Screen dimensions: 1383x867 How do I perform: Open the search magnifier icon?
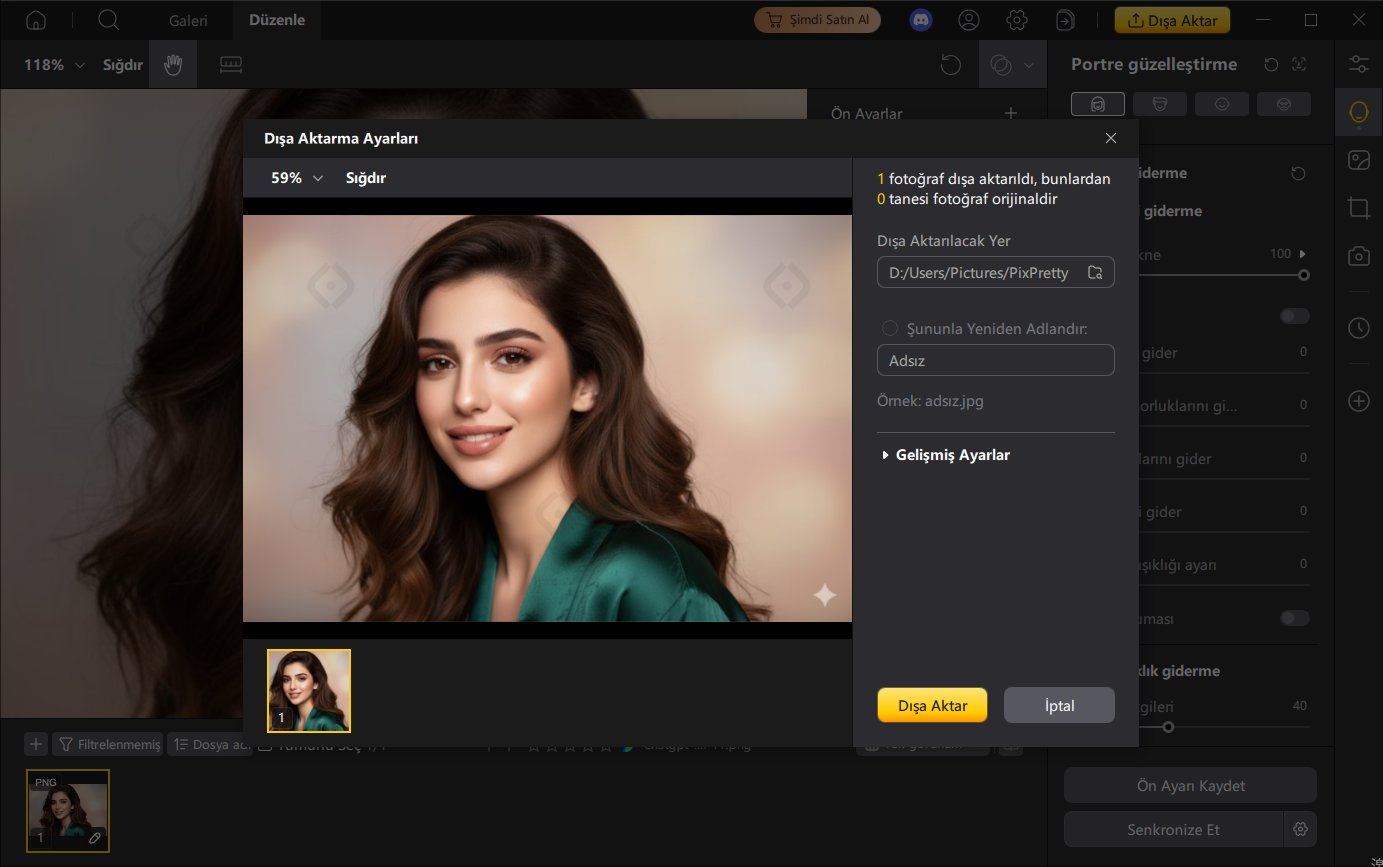(109, 20)
